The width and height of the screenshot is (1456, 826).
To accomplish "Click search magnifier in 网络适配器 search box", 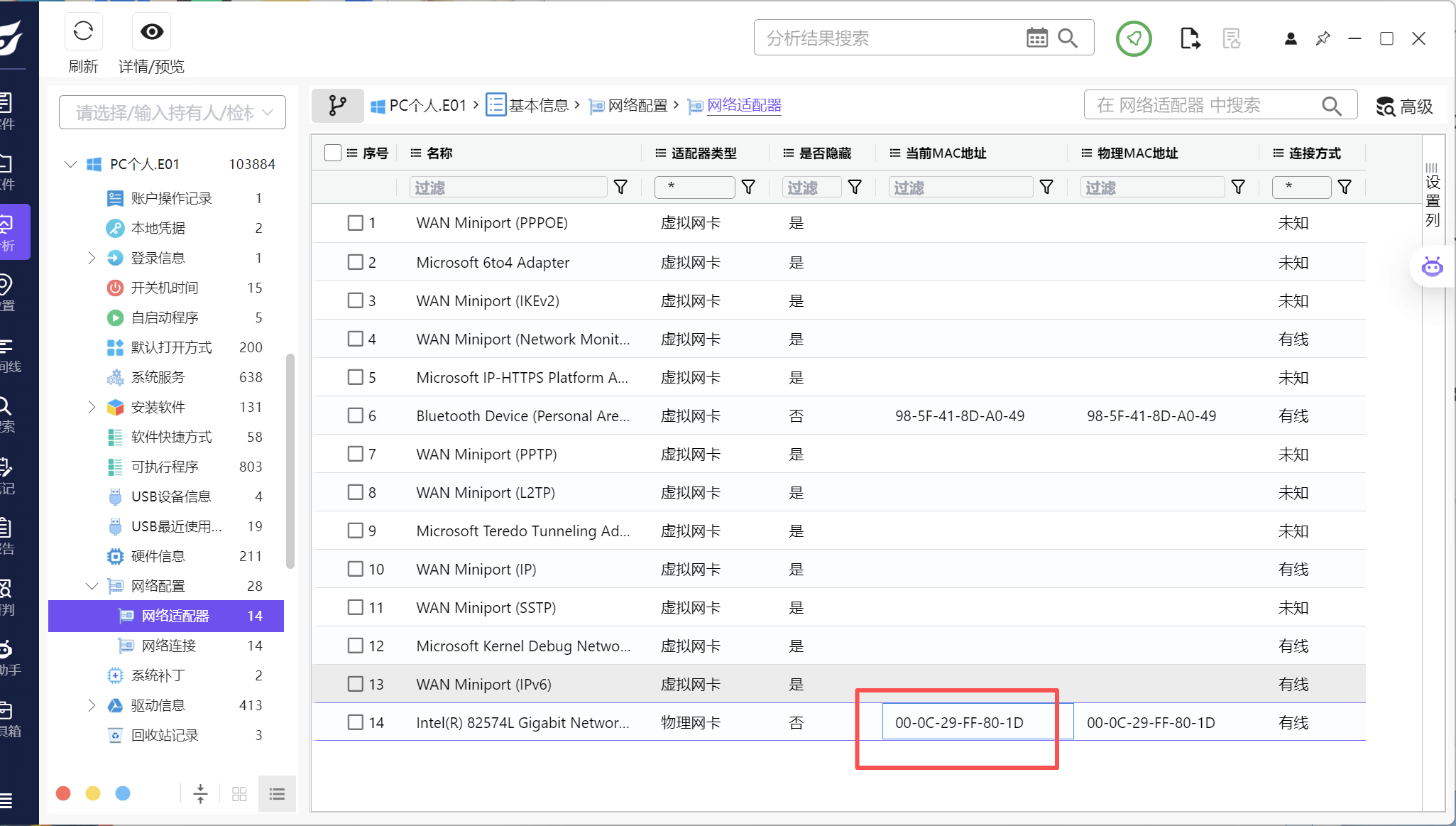I will coord(1332,106).
